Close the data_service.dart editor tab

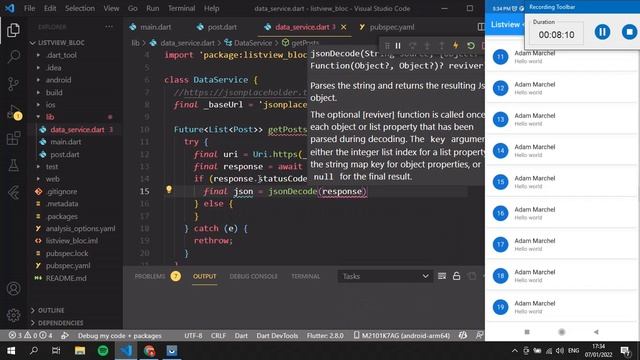344,27
